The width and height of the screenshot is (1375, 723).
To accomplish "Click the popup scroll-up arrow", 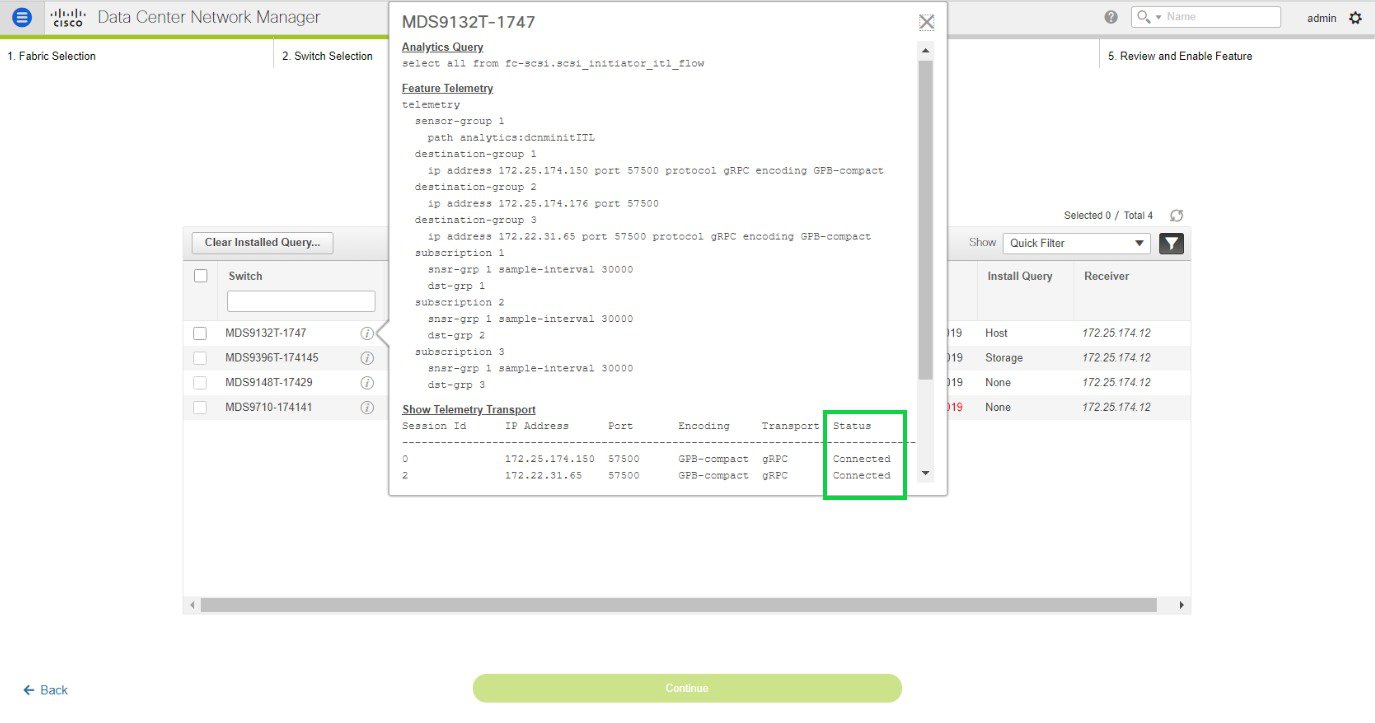I will [x=925, y=49].
